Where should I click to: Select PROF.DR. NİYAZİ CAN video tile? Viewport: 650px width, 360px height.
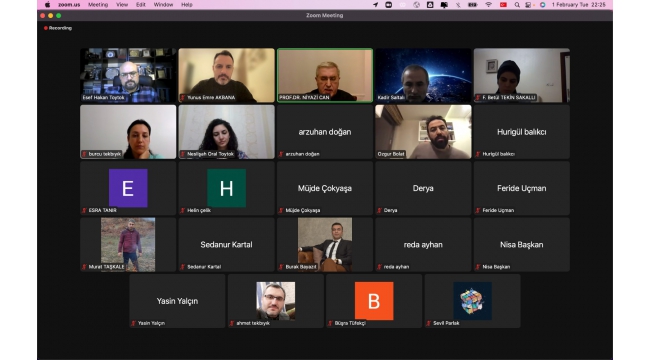click(x=325, y=75)
